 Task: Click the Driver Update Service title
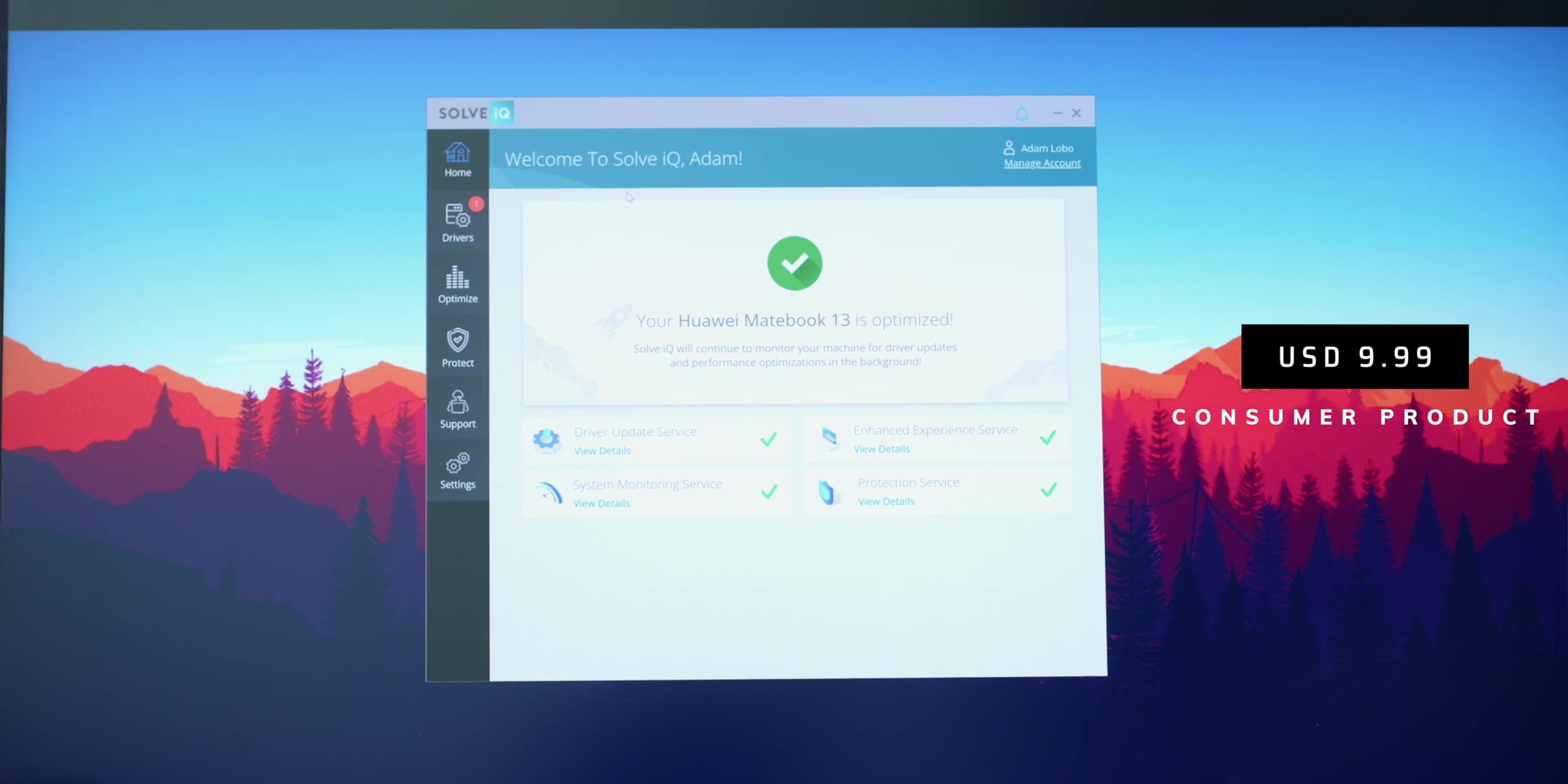635,432
